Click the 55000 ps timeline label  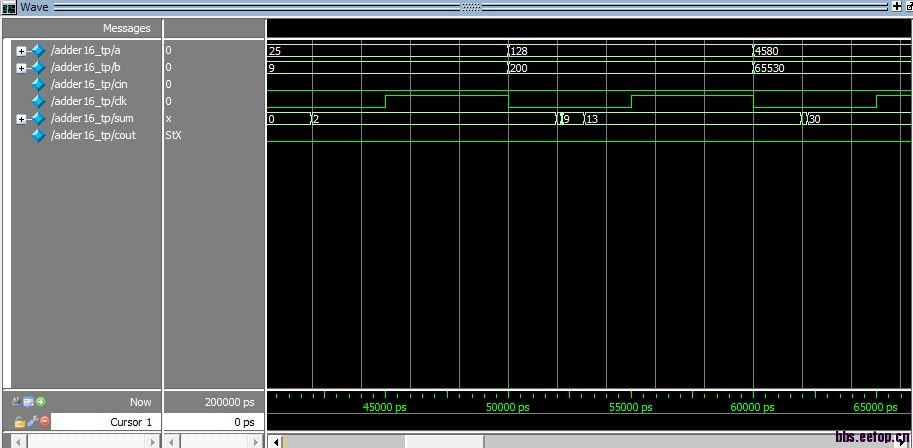point(631,407)
